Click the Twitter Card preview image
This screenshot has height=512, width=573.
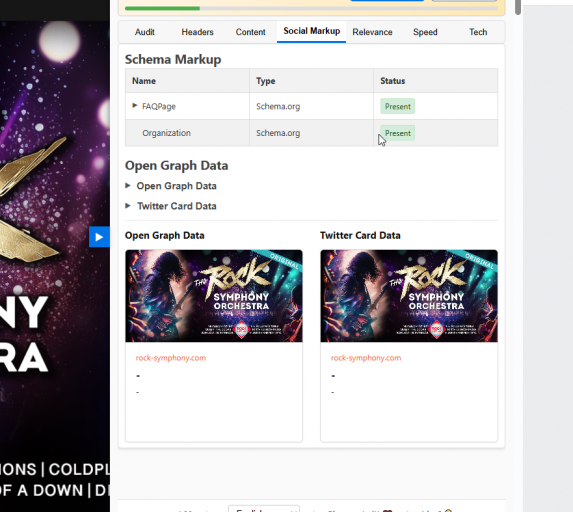409,296
